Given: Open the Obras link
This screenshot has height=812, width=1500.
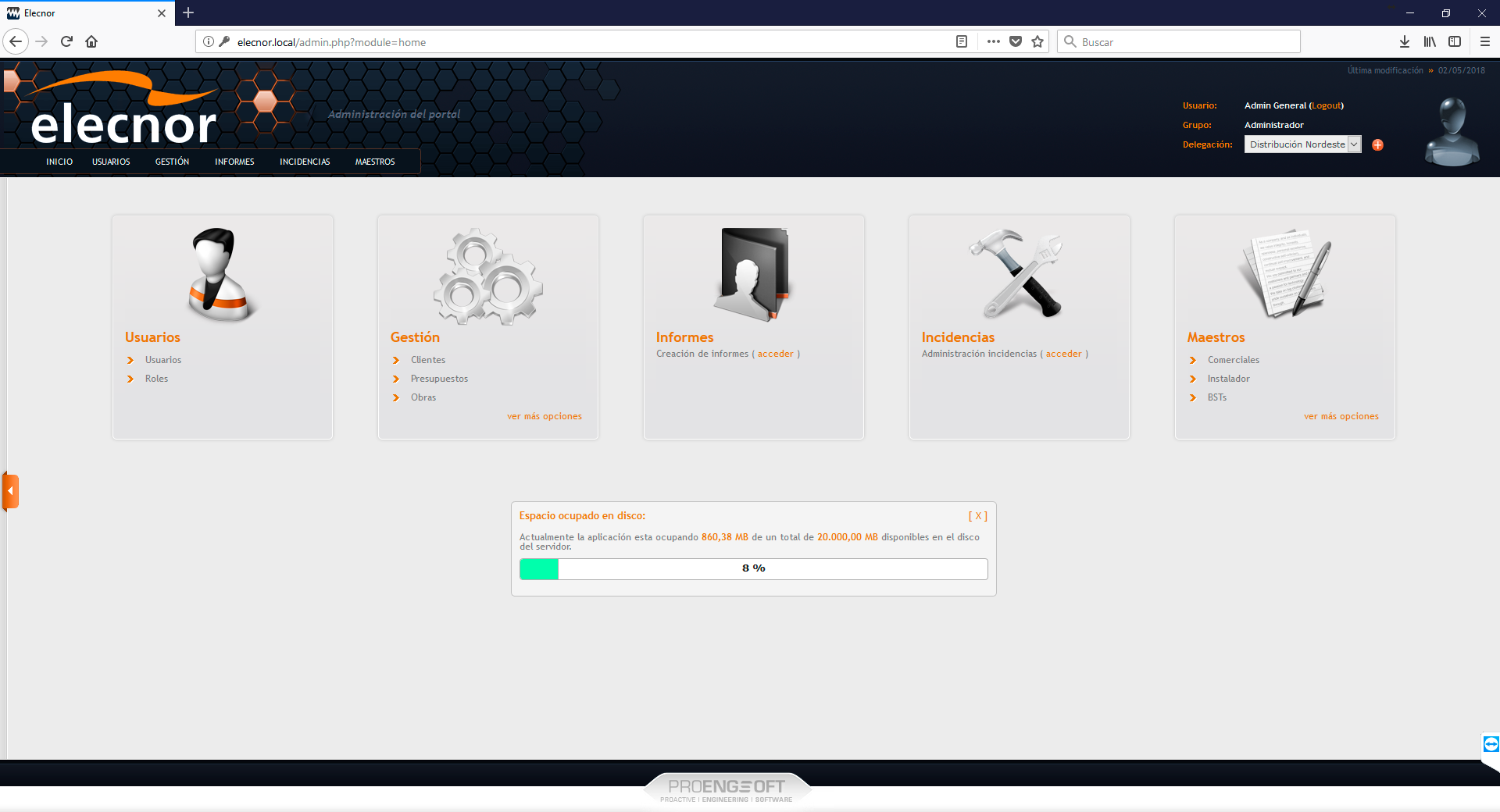Looking at the screenshot, I should [x=423, y=397].
